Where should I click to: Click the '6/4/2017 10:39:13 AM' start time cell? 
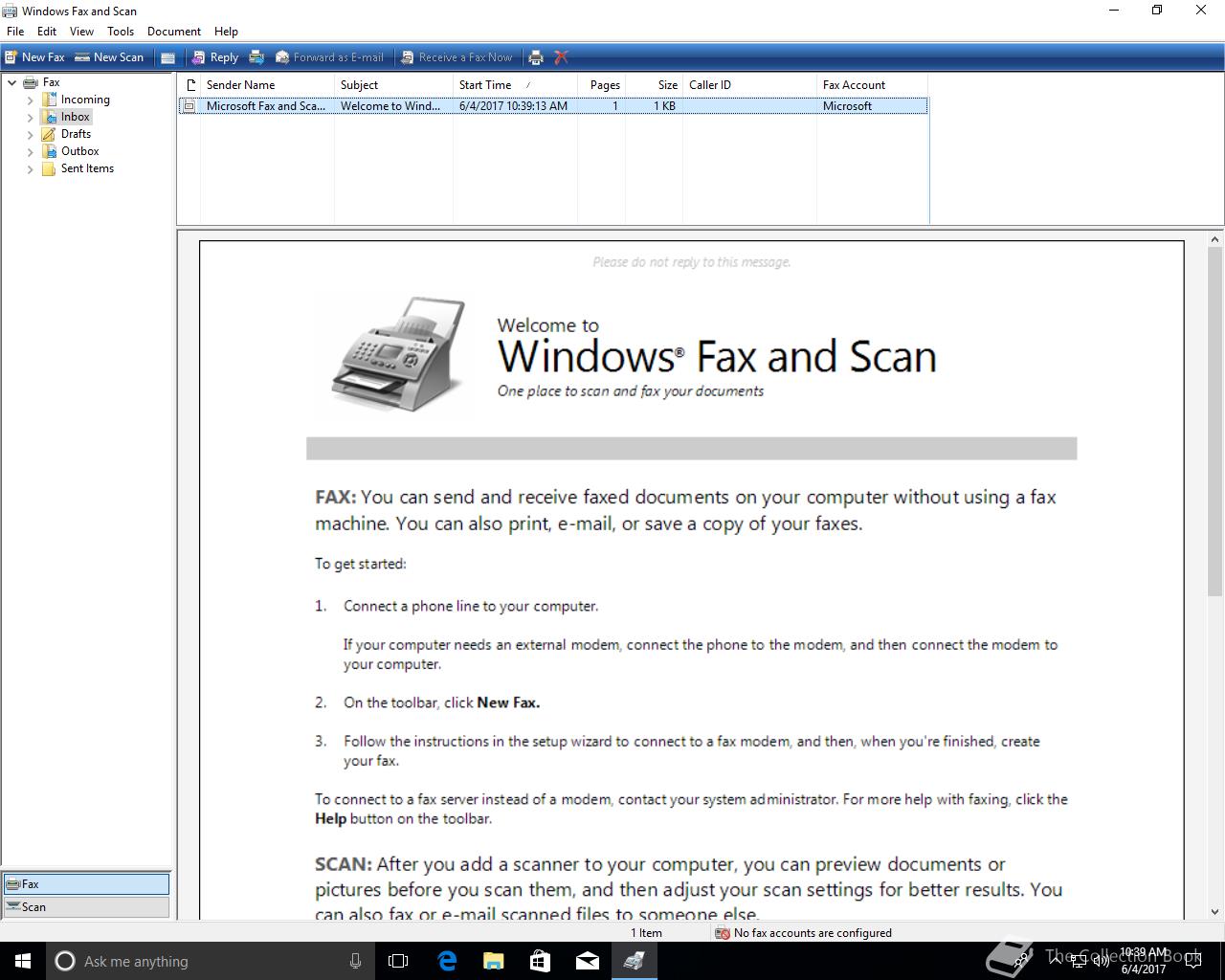(x=513, y=106)
